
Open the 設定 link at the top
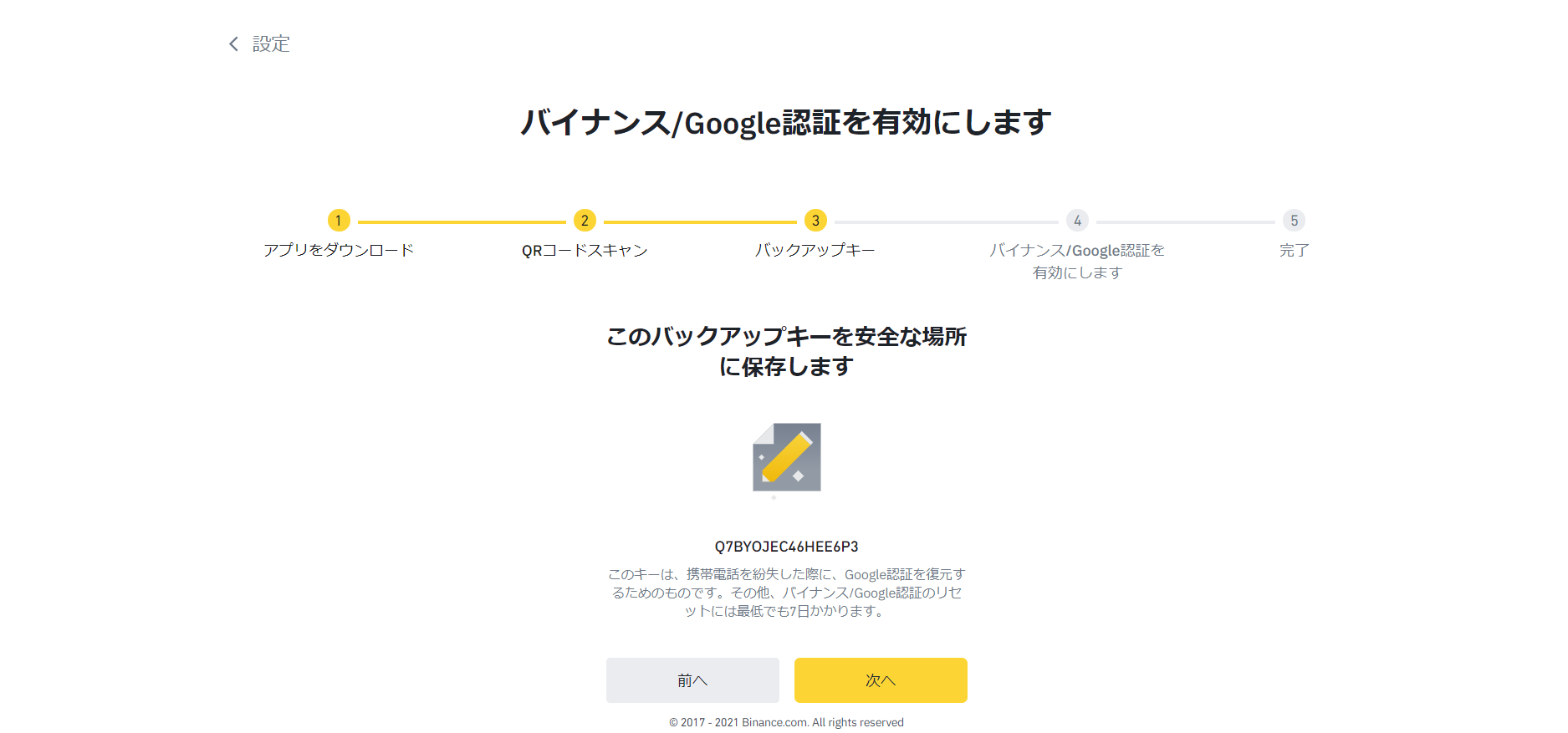click(x=271, y=43)
